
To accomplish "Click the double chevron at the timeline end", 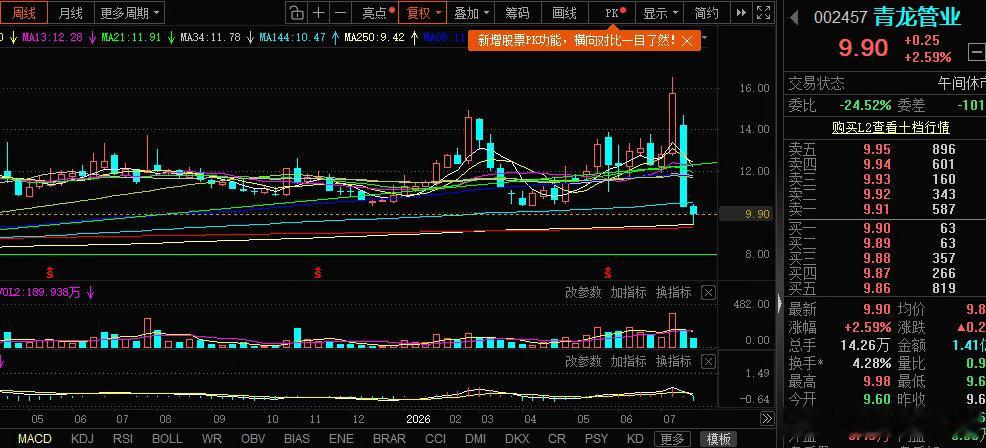I will 767,418.
